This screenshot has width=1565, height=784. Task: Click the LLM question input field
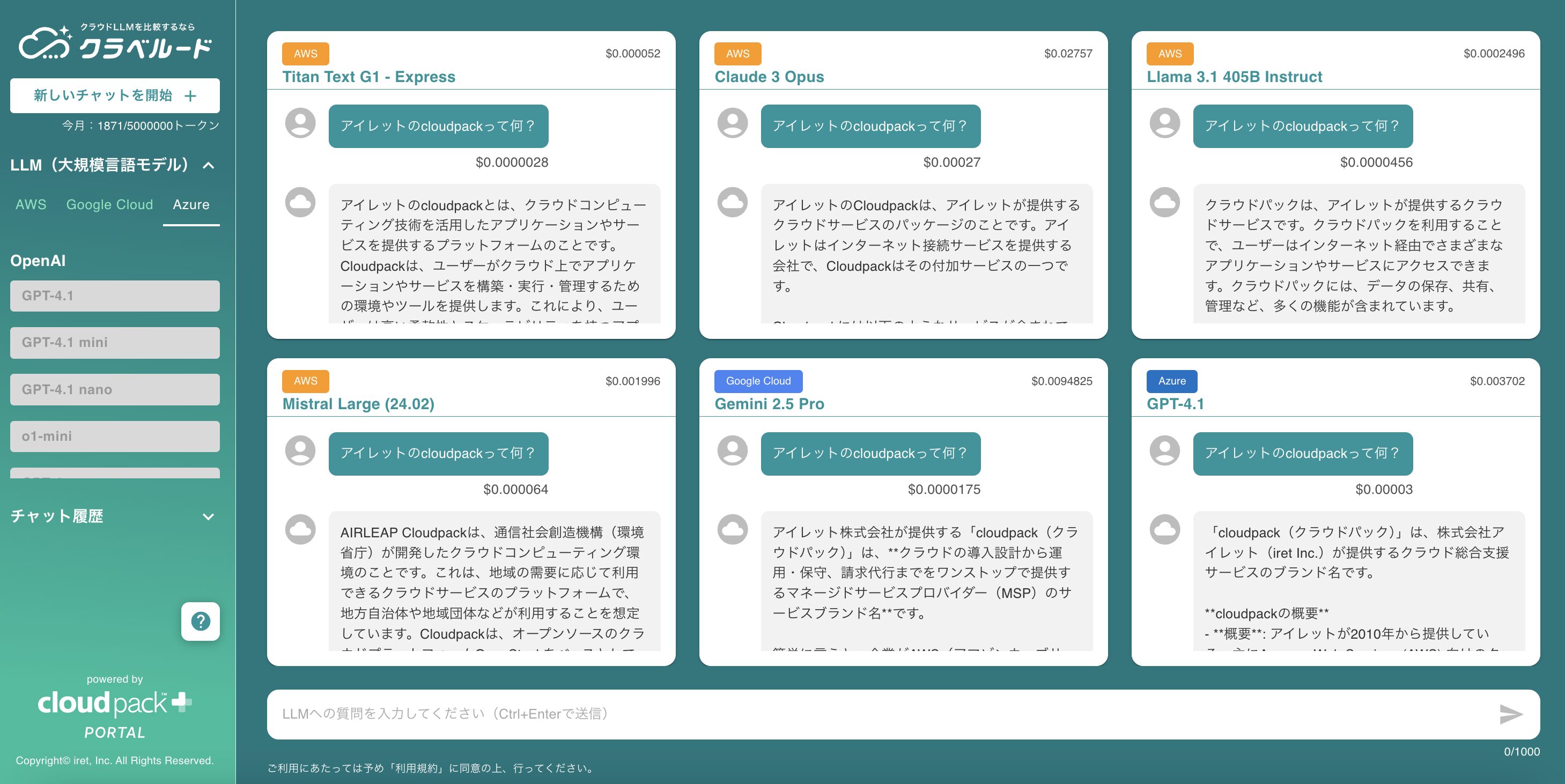tap(881, 714)
